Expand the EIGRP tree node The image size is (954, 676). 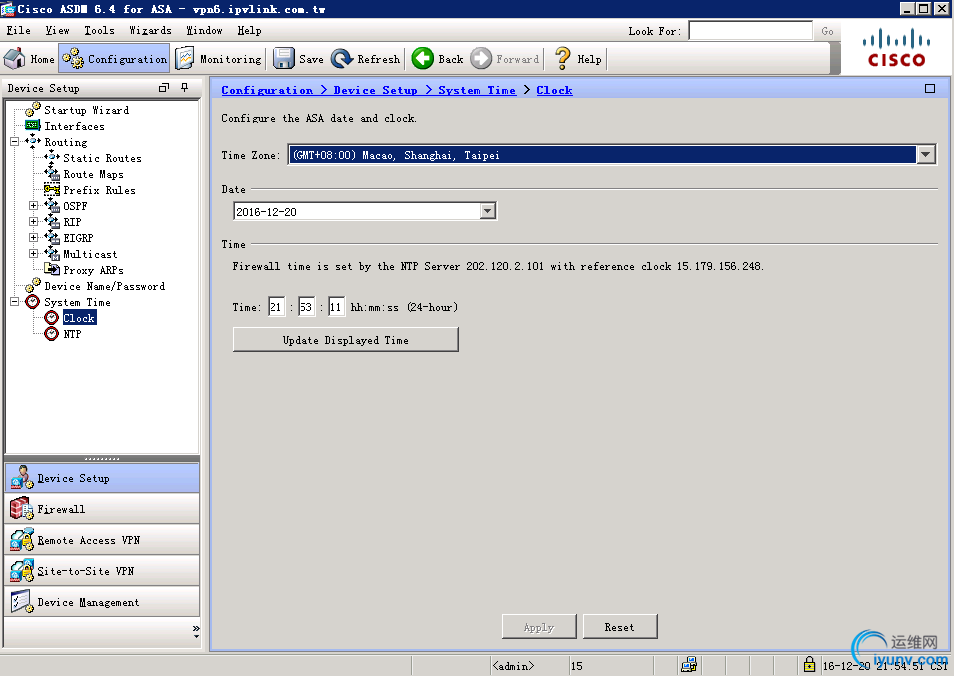coord(34,237)
